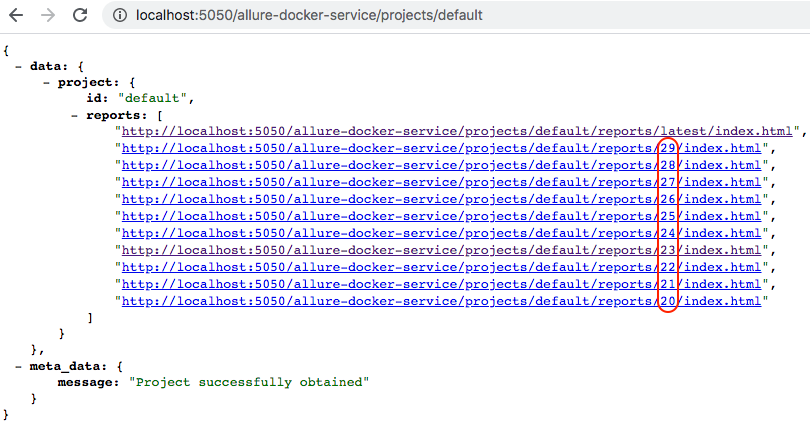This screenshot has height=426, width=810.
Task: Reload the page with refresh icon
Action: (x=80, y=15)
